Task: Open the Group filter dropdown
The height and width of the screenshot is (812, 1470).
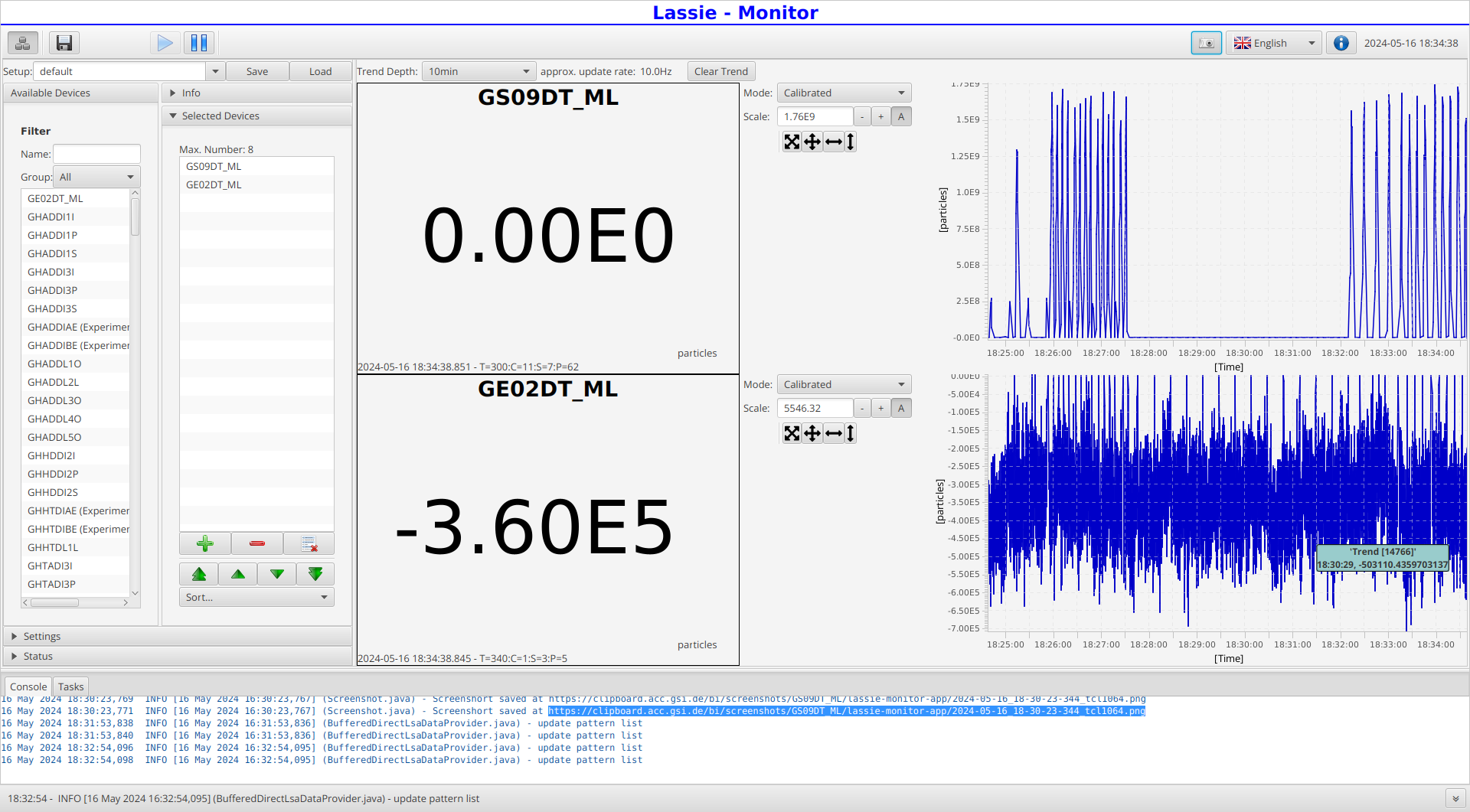Action: 96,177
